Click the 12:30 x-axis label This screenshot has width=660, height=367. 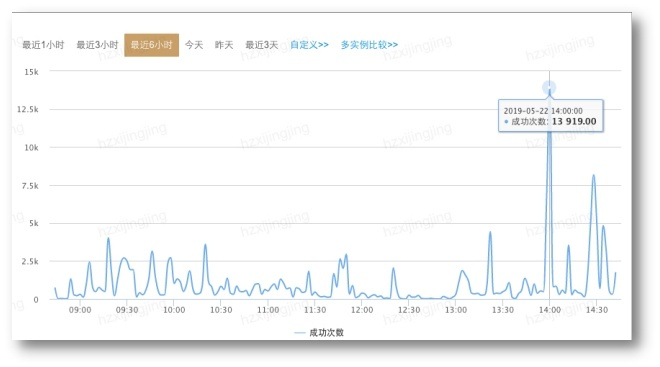pos(409,310)
